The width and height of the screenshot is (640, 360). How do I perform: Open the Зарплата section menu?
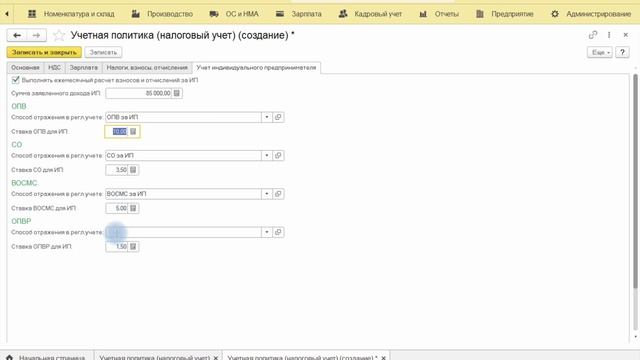[298, 14]
